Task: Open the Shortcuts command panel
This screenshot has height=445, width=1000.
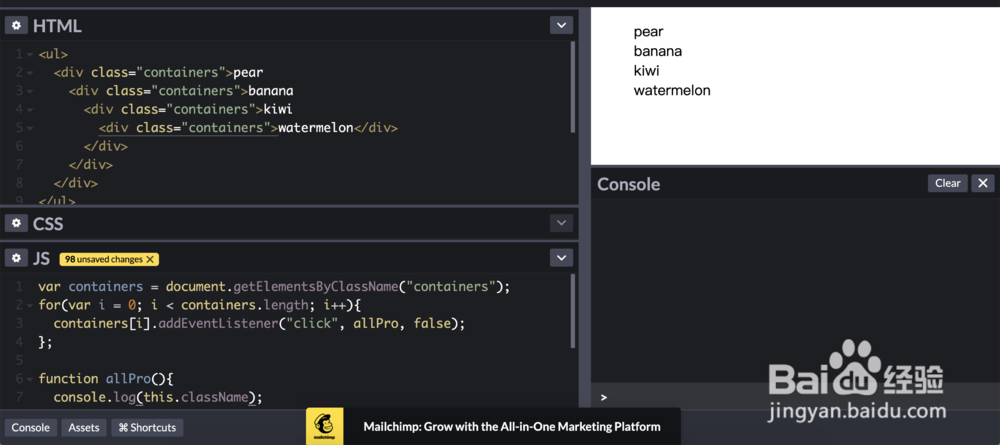Action: 147,427
